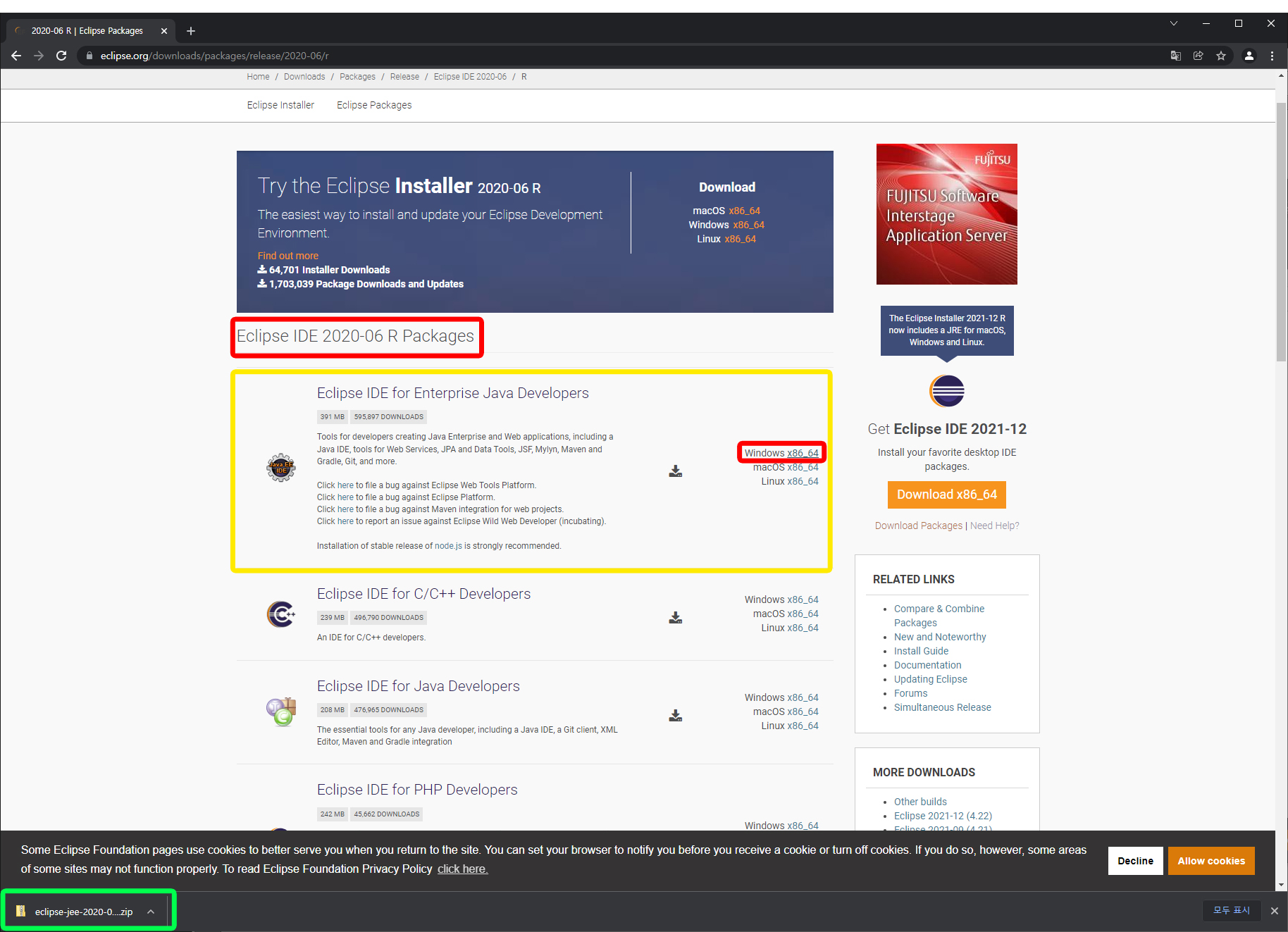
Task: Expand download item options chevron
Action: point(151,912)
